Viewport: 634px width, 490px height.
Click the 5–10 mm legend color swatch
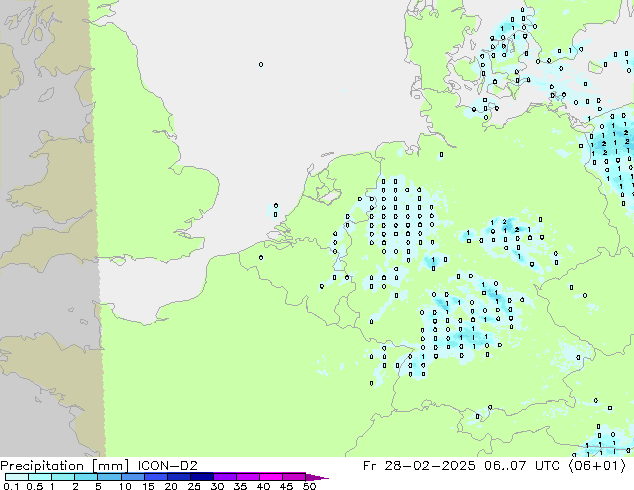pyautogui.click(x=109, y=477)
